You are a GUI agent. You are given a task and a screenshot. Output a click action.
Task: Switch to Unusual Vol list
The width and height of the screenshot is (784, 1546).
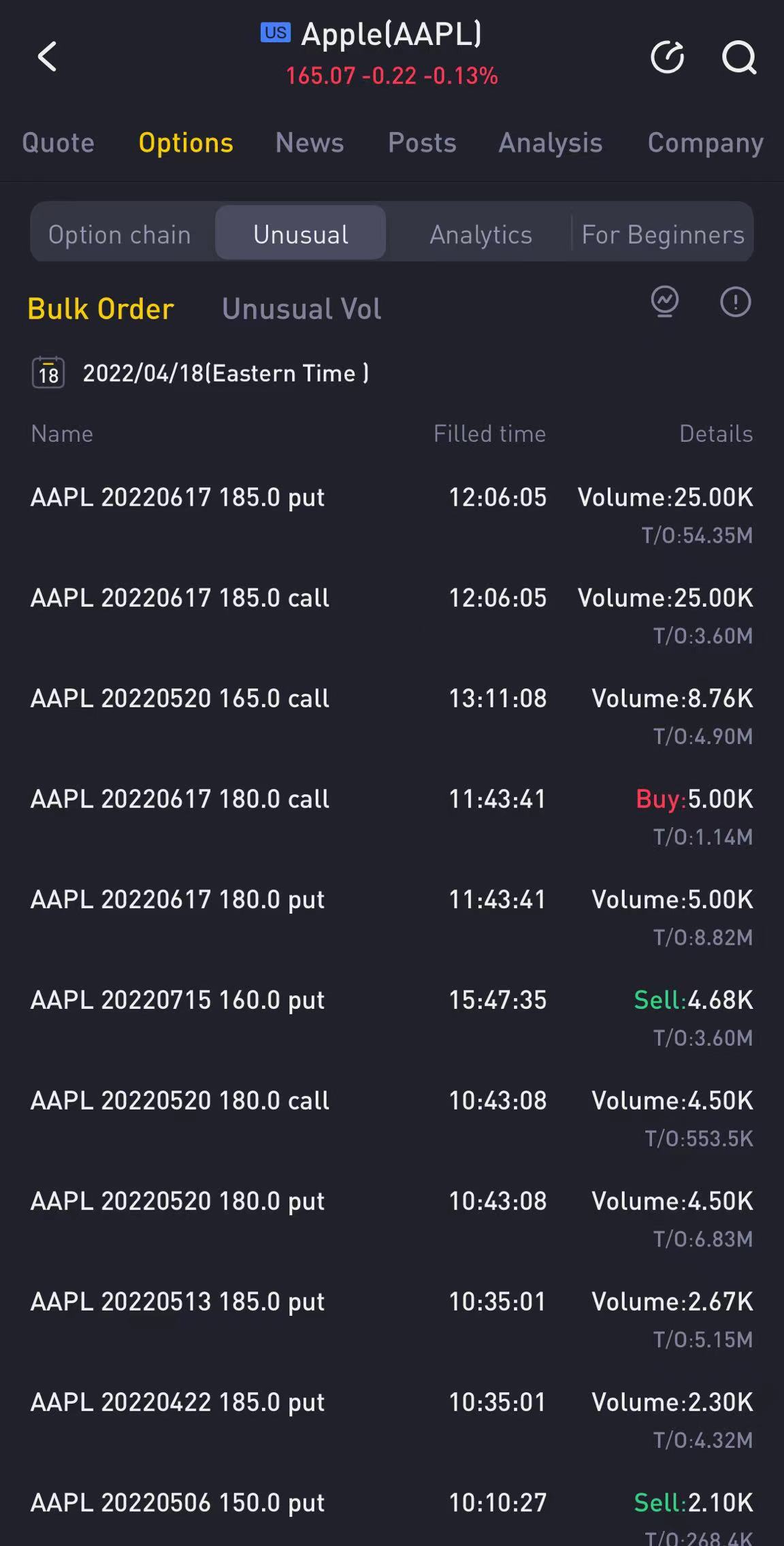pyautogui.click(x=301, y=309)
